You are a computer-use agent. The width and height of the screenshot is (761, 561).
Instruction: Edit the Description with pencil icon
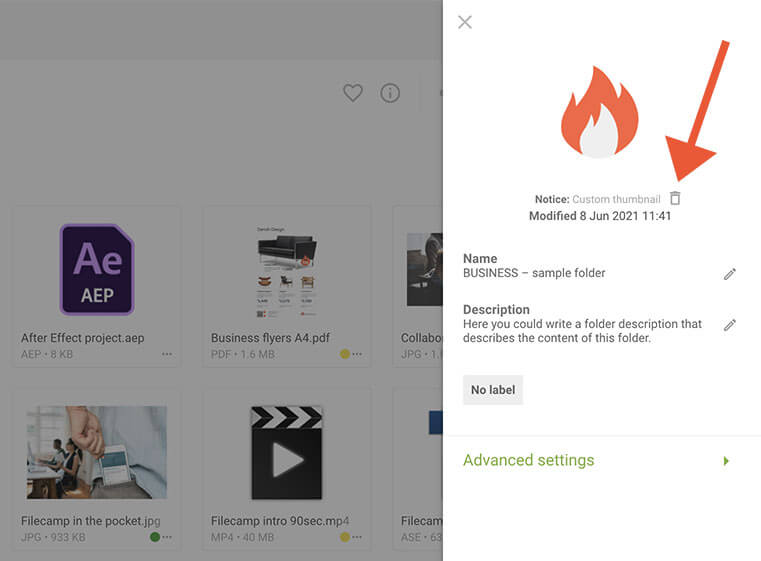(x=729, y=325)
